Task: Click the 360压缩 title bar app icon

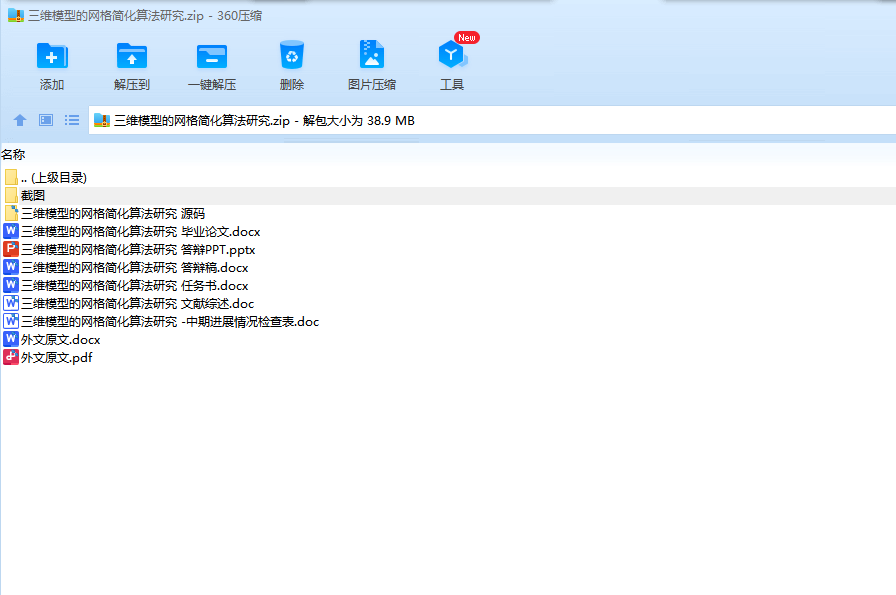Action: pos(15,15)
